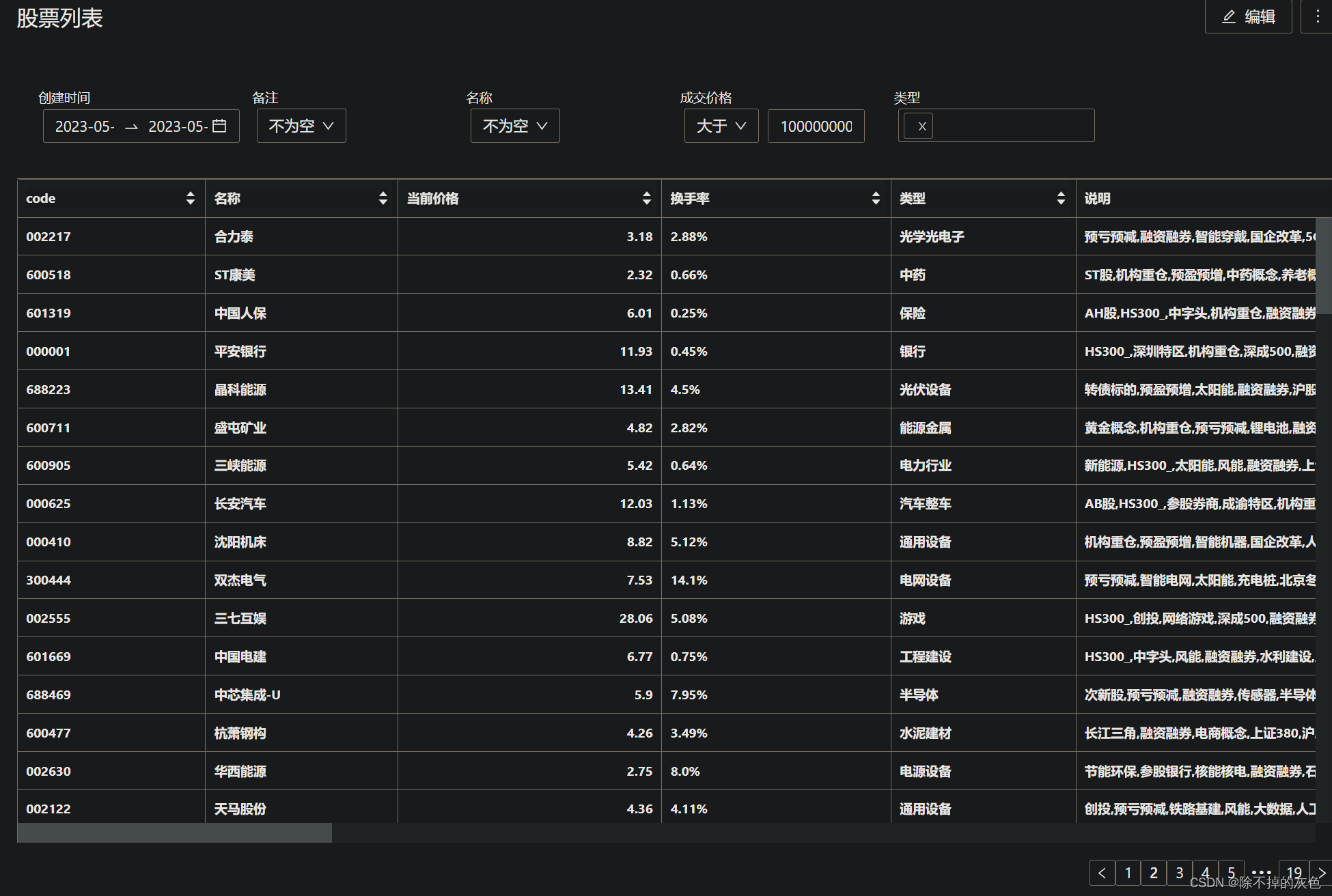Viewport: 1332px width, 896px height.
Task: Expand the 成交价格 大于 operator dropdown
Action: pyautogui.click(x=721, y=126)
